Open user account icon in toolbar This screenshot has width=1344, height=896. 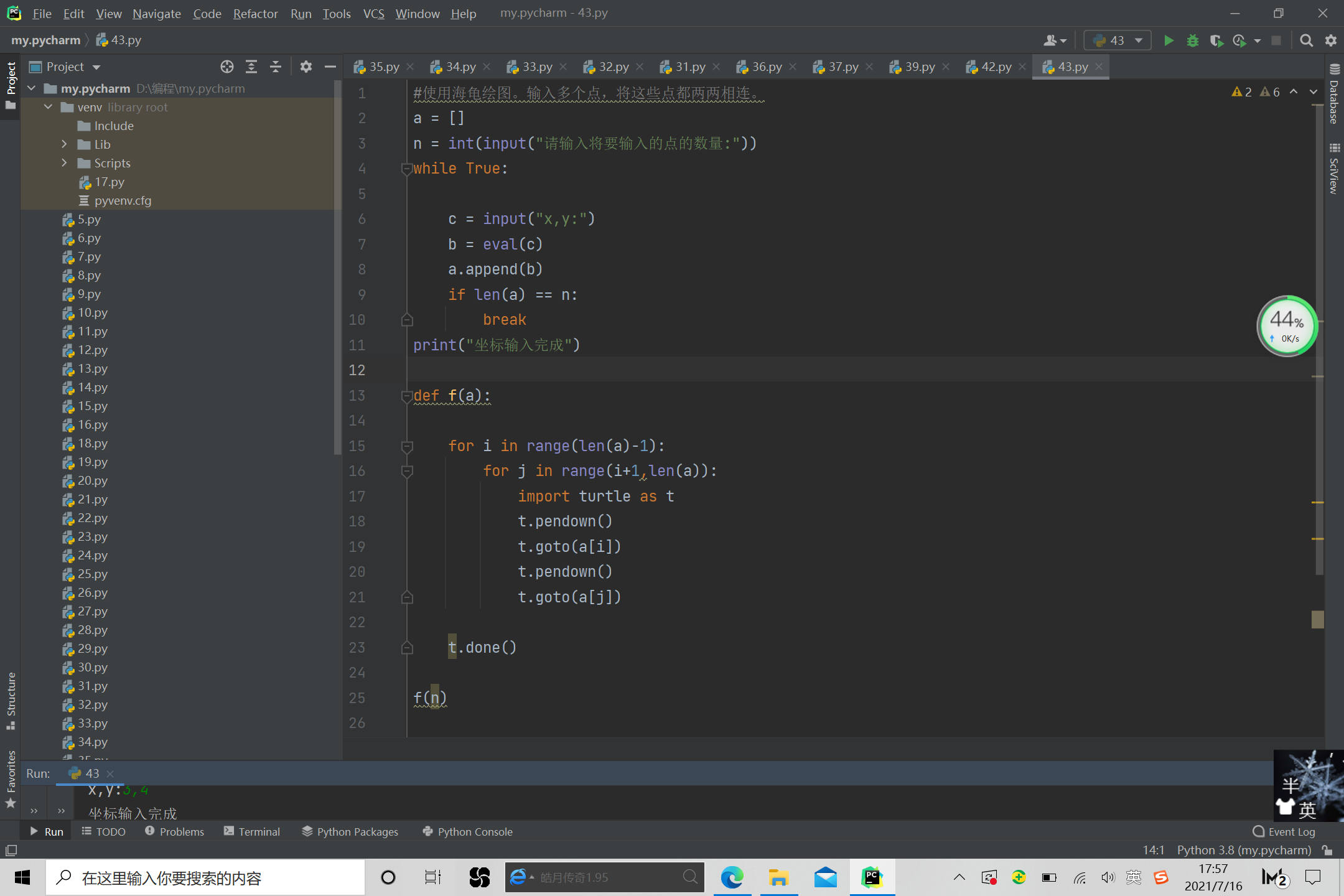point(1054,40)
